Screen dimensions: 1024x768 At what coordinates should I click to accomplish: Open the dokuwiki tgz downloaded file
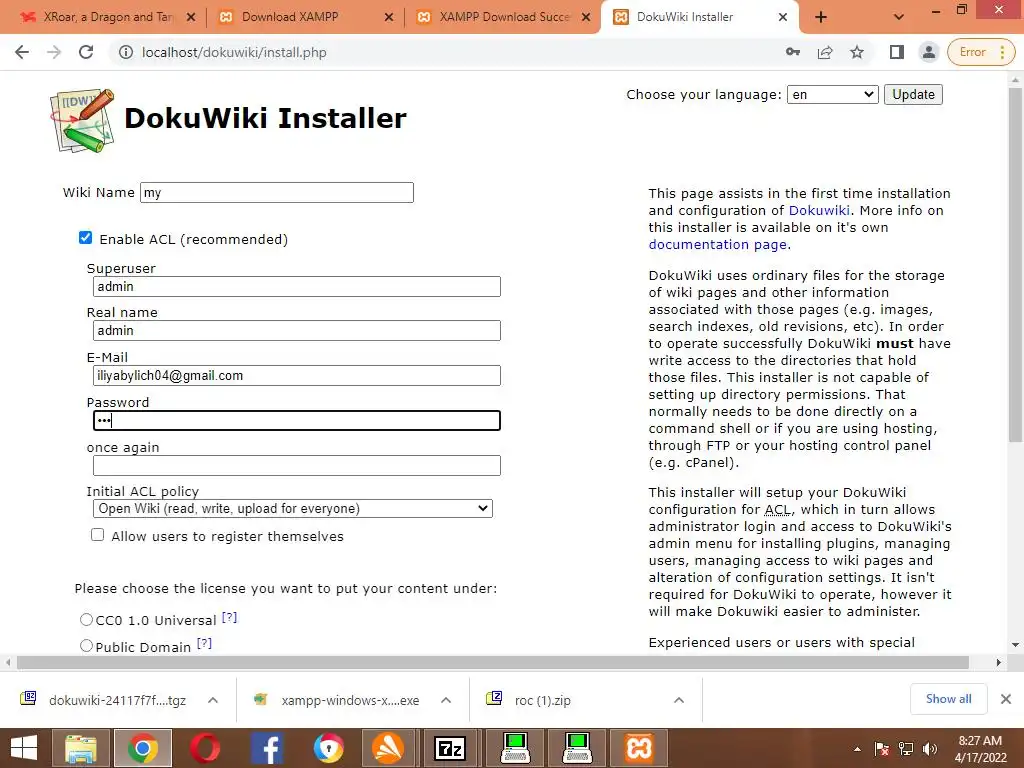[104, 700]
